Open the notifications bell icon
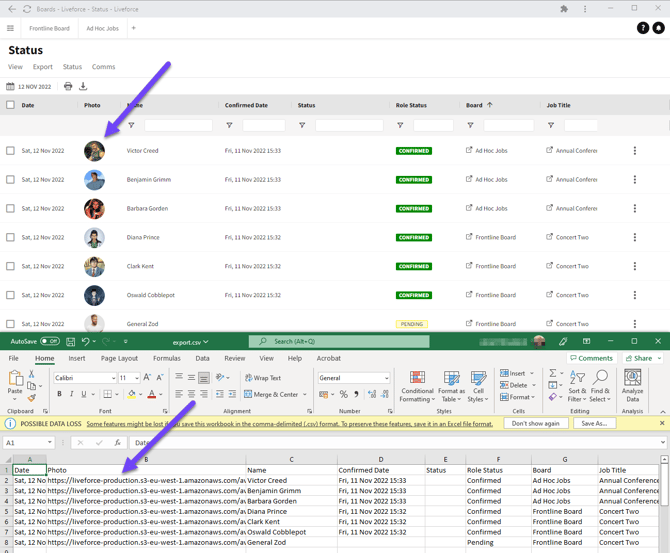670x553 pixels. click(x=658, y=28)
